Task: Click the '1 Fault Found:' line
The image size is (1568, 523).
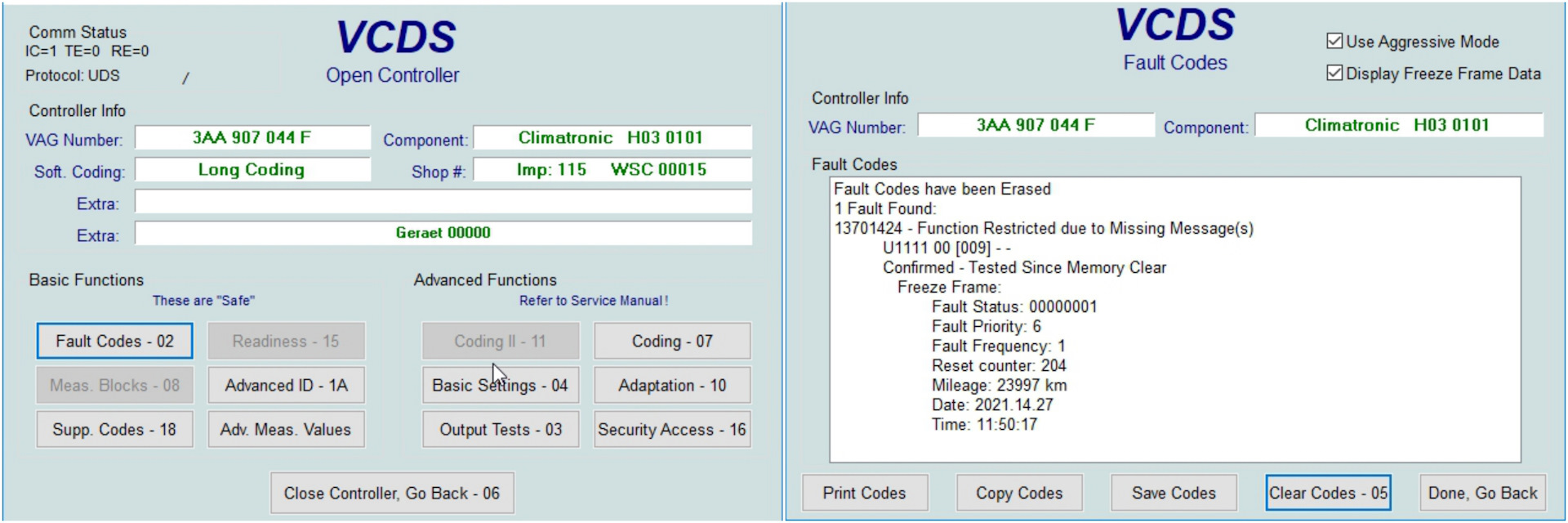Action: [885, 208]
